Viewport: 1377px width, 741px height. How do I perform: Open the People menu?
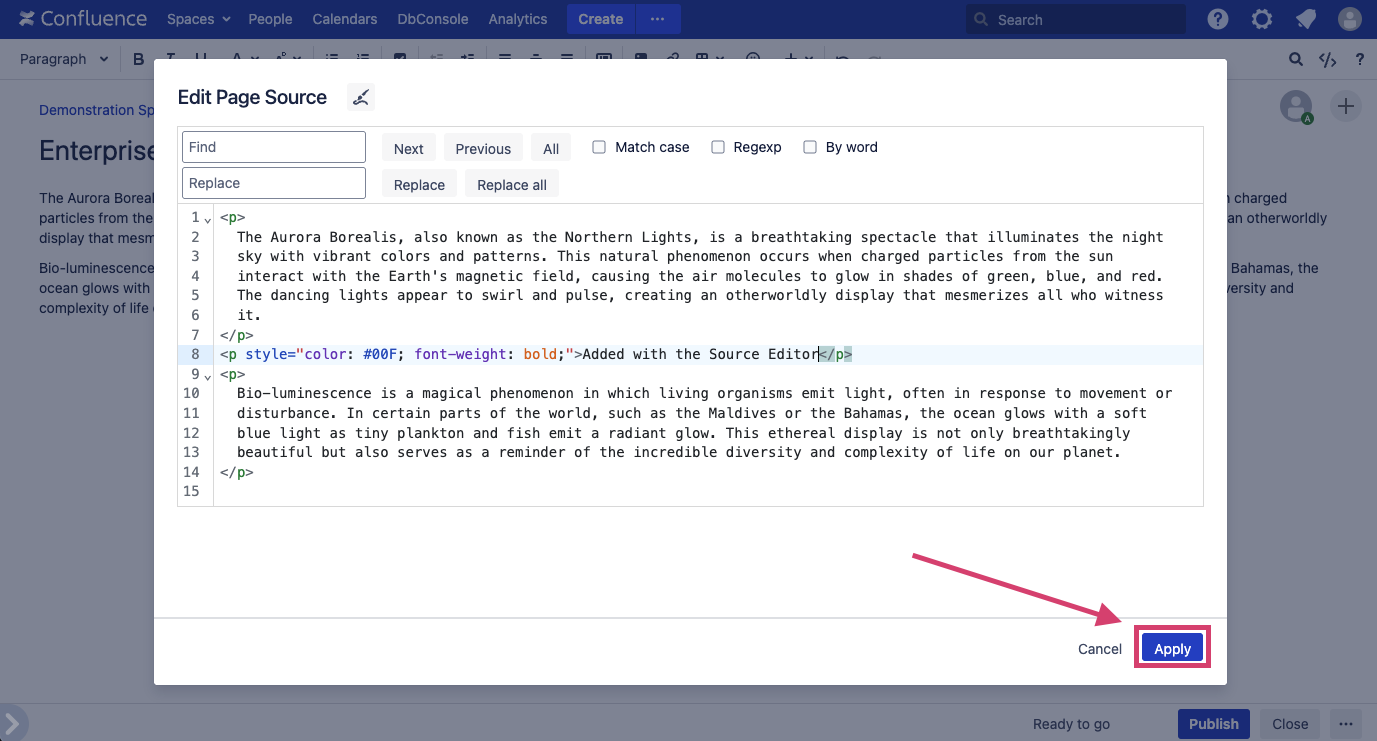click(x=270, y=18)
